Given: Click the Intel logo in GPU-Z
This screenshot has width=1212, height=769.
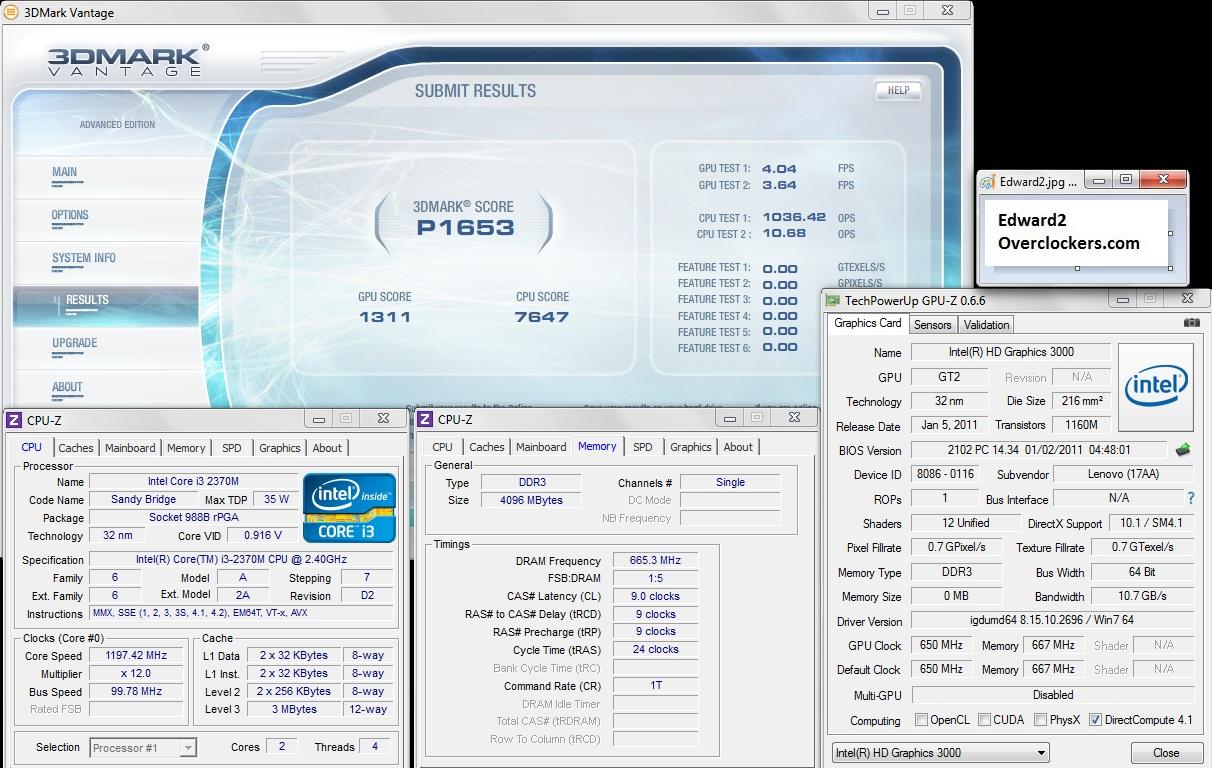Looking at the screenshot, I should (x=1155, y=388).
